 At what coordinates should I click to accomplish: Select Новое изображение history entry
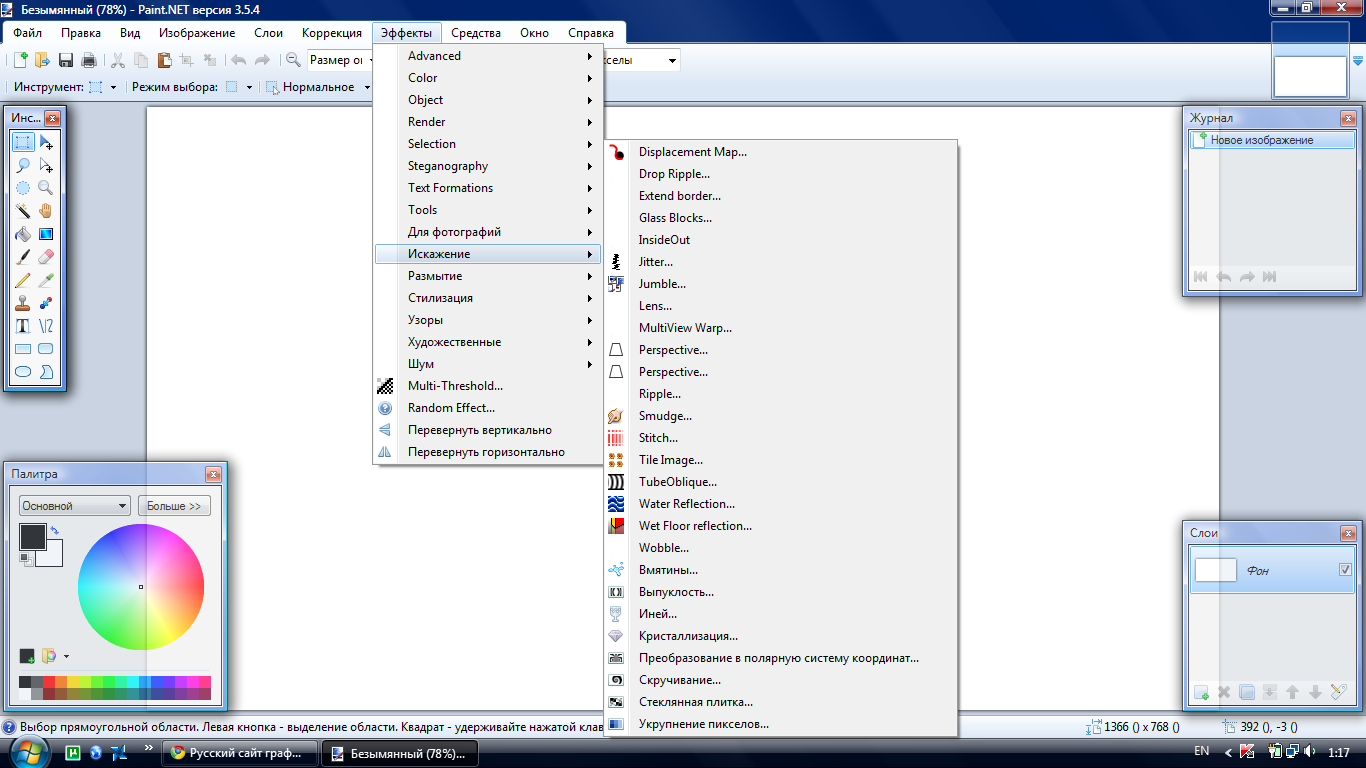coord(1262,141)
